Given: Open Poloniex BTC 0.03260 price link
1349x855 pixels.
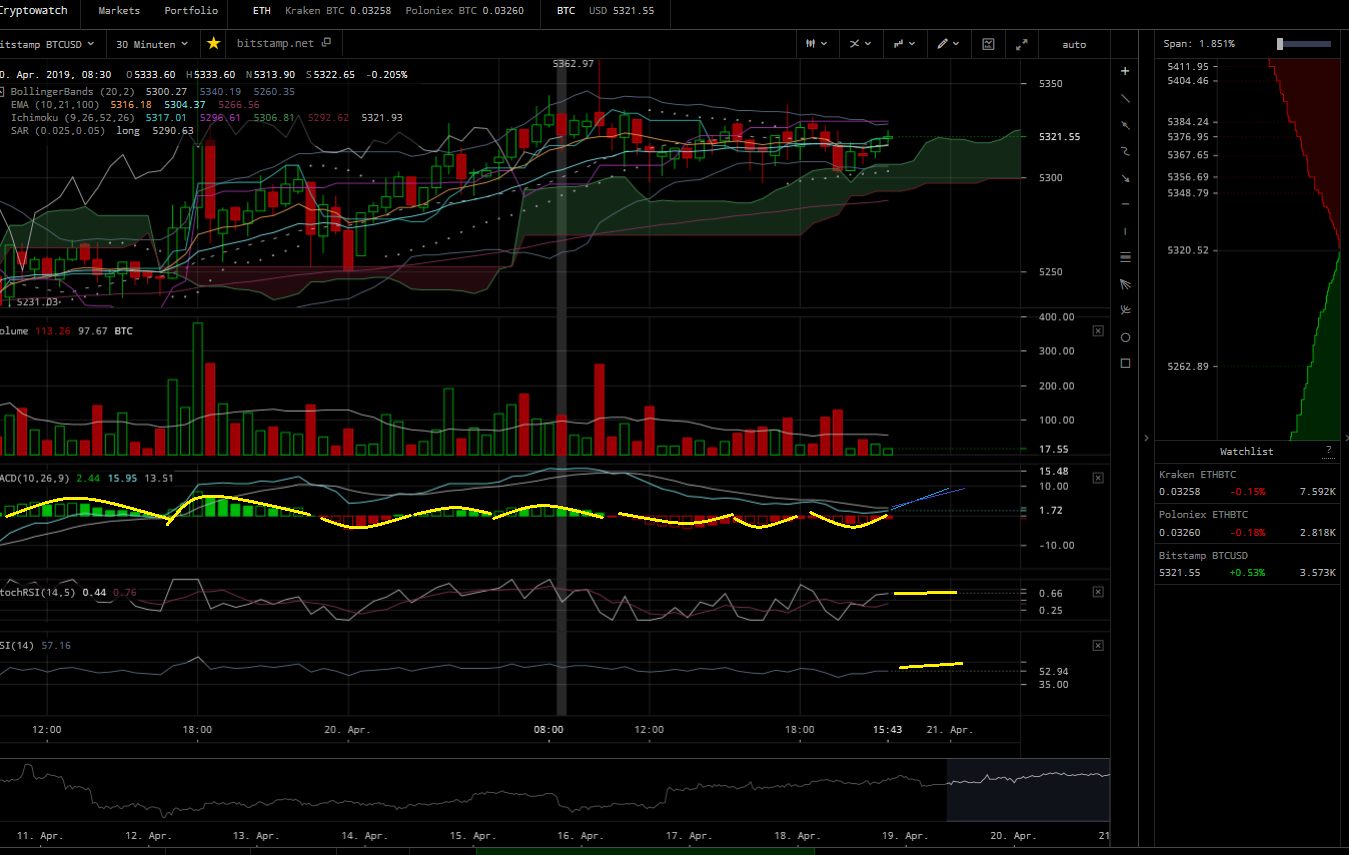Looking at the screenshot, I should pos(465,11).
